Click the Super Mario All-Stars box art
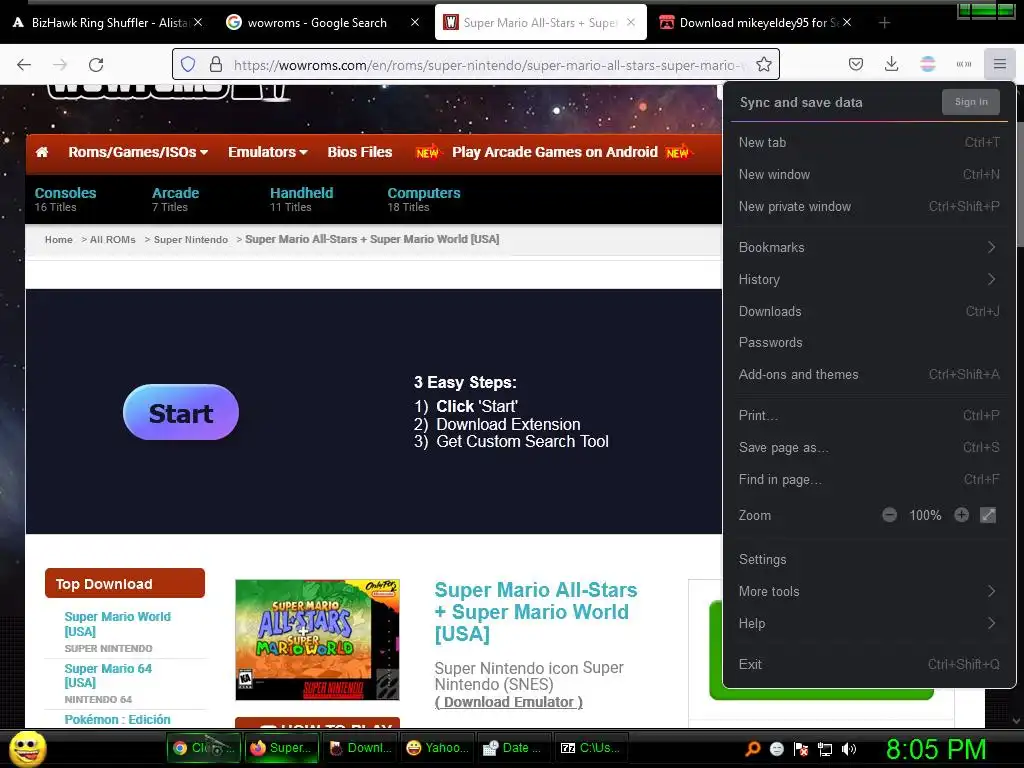This screenshot has width=1024, height=768. click(x=317, y=639)
